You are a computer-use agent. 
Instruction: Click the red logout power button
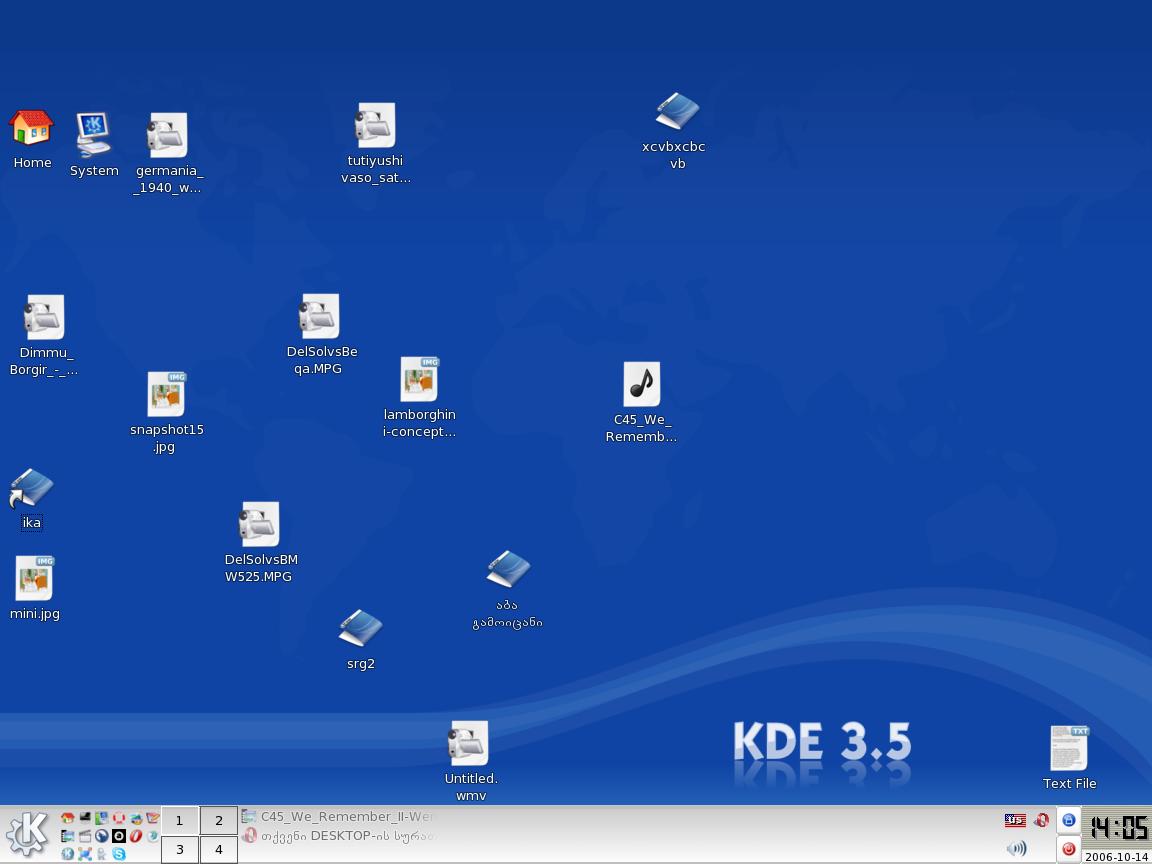click(1068, 849)
